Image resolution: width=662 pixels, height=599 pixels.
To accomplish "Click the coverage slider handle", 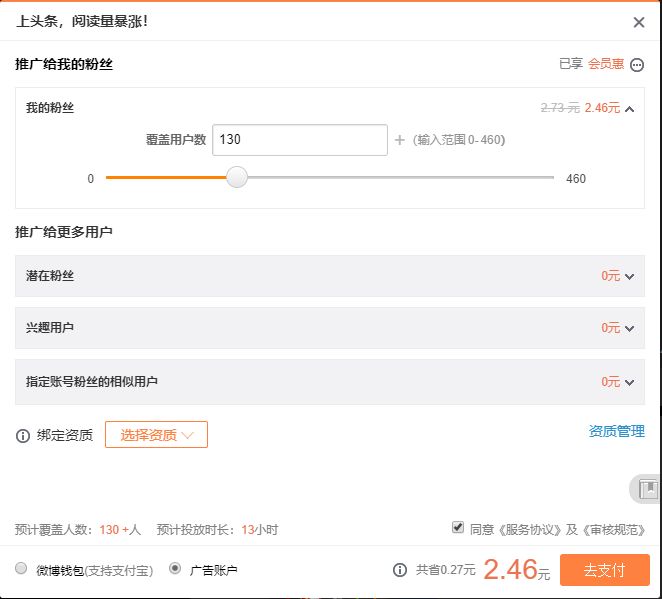I will pyautogui.click(x=237, y=177).
